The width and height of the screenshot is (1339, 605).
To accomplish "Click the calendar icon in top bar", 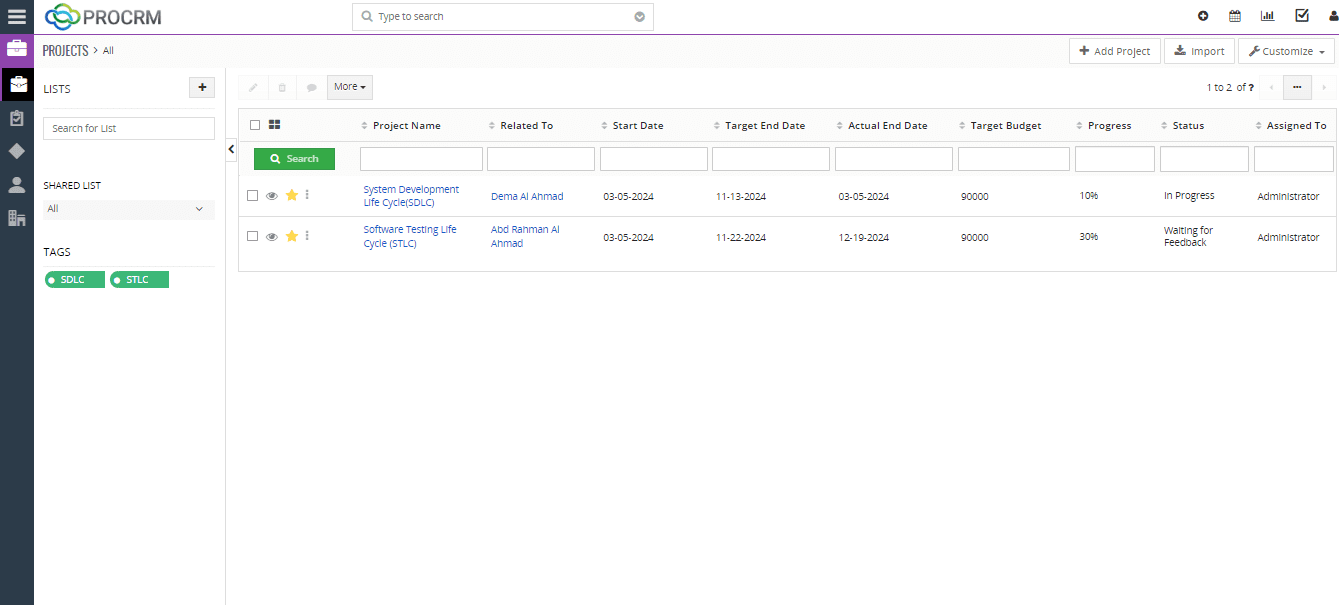I will [x=1235, y=16].
